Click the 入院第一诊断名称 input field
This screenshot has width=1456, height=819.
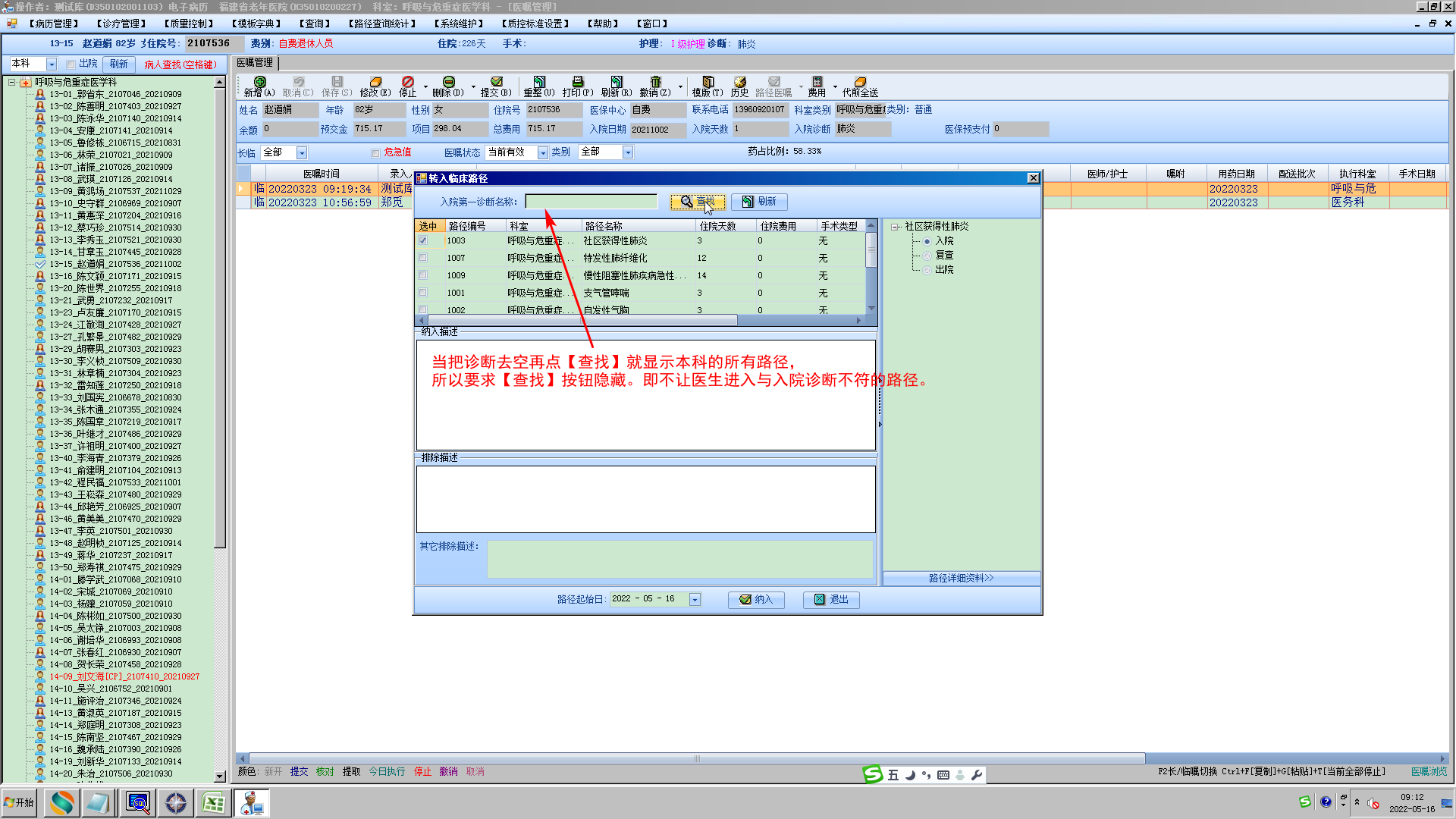(591, 202)
